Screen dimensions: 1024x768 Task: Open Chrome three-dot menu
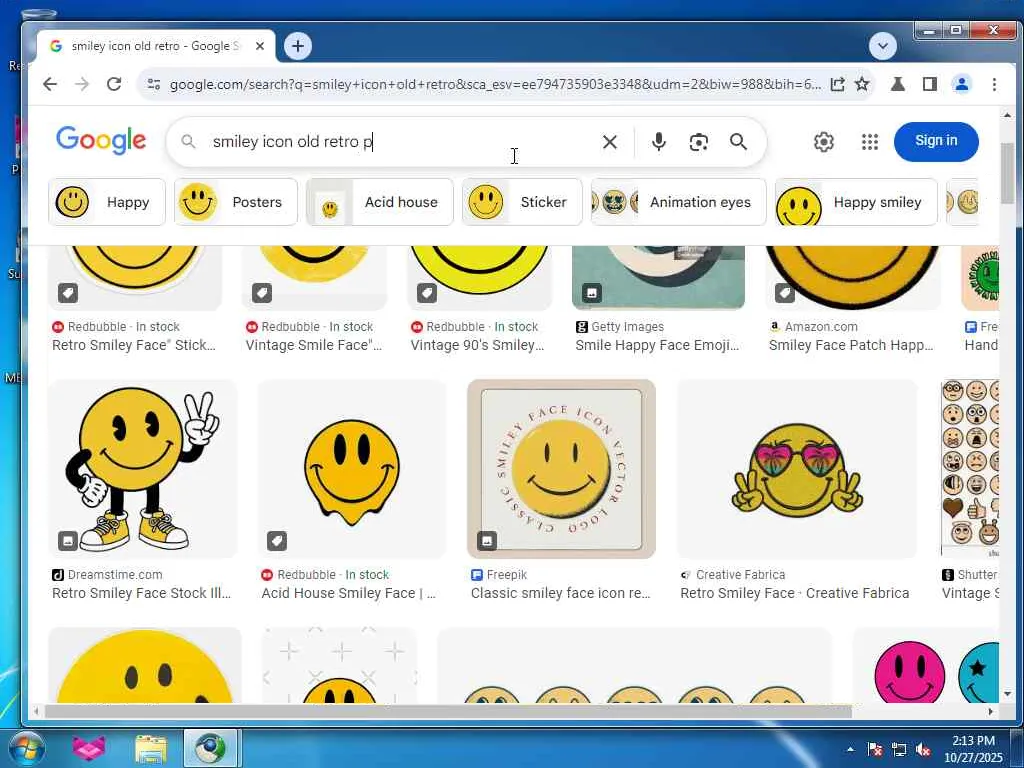coord(994,84)
